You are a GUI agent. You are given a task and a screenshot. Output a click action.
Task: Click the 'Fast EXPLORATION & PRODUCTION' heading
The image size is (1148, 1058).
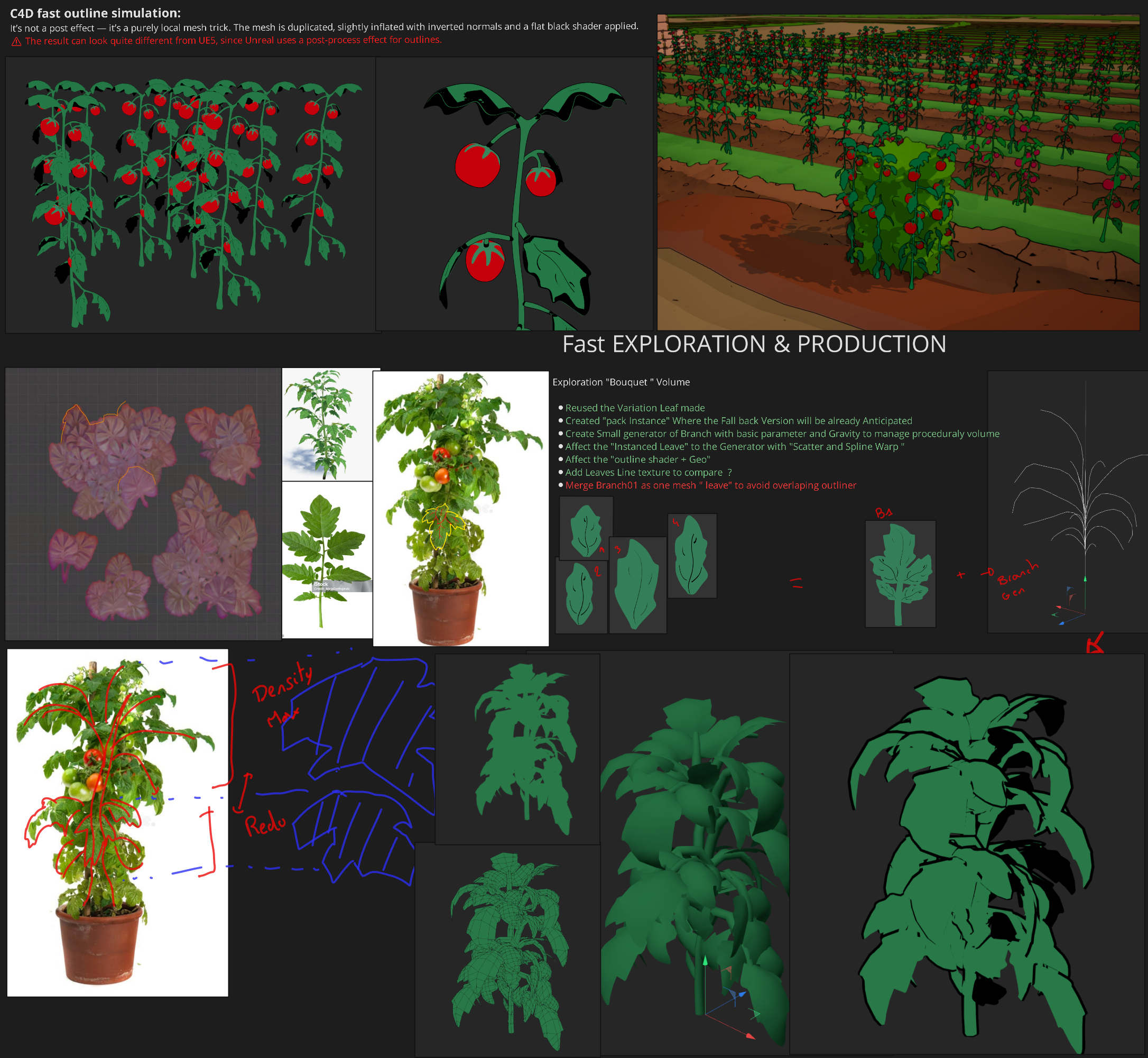pos(754,344)
